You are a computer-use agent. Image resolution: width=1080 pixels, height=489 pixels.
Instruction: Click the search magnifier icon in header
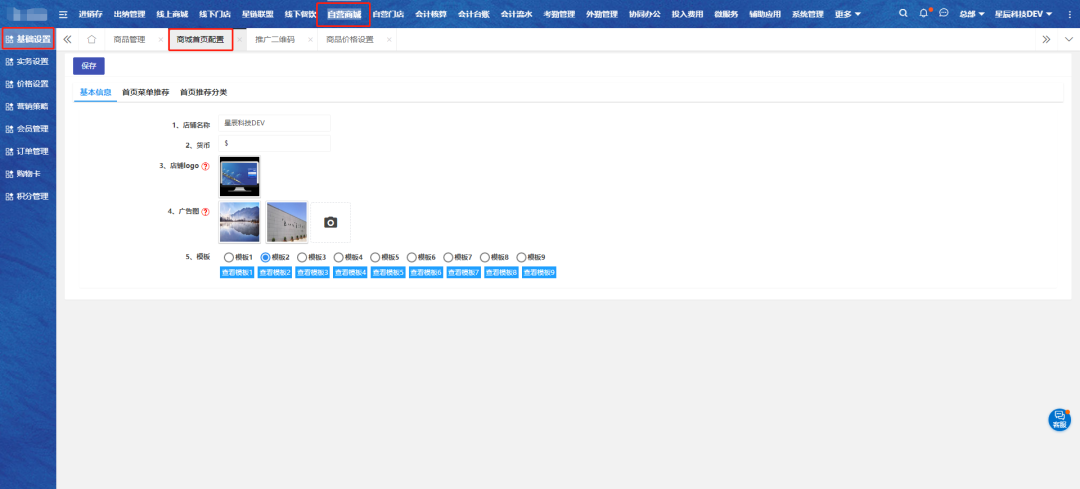(904, 14)
